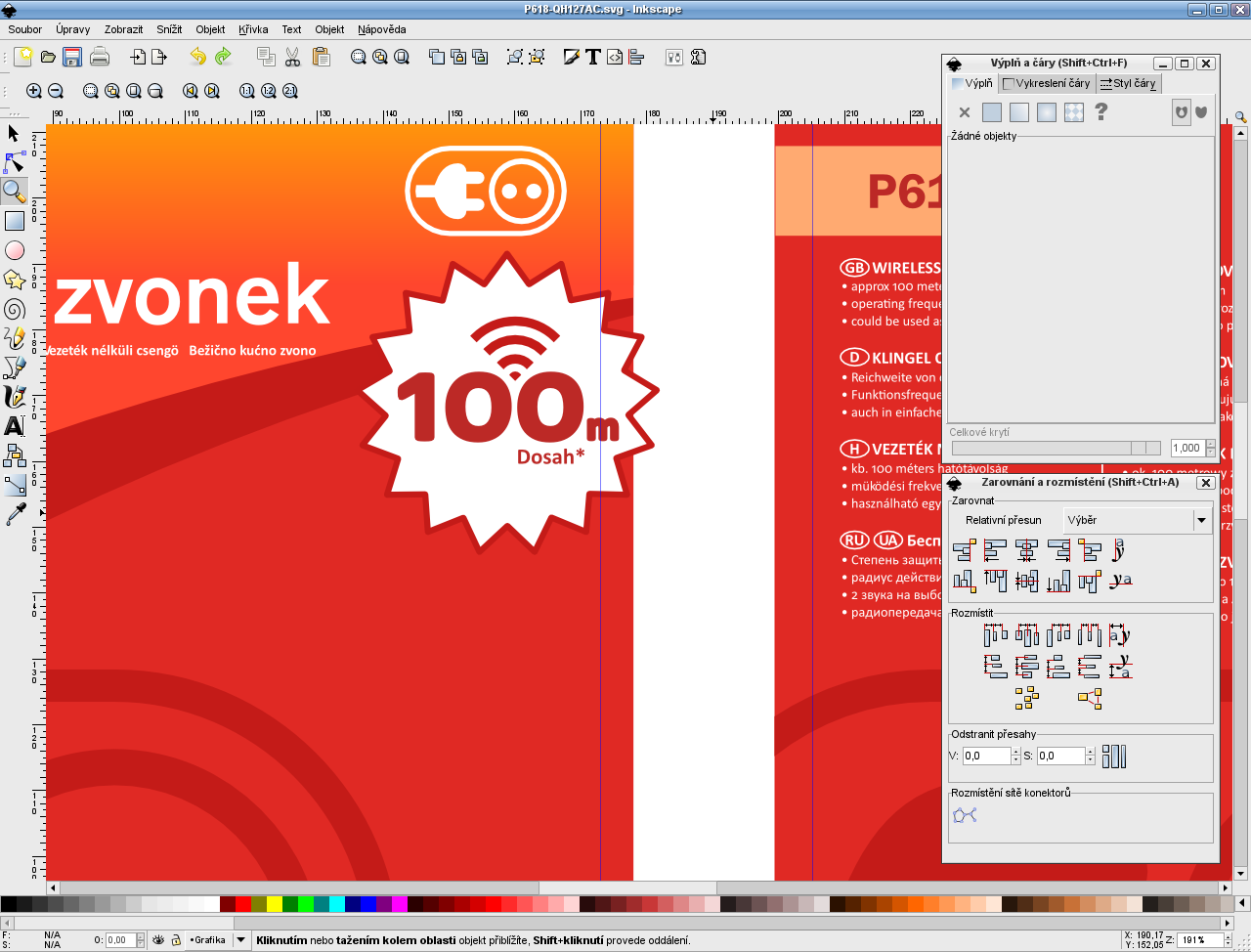Toggle nonzero solid fill rule button
Viewport: 1251px width, 952px height.
[1201, 112]
